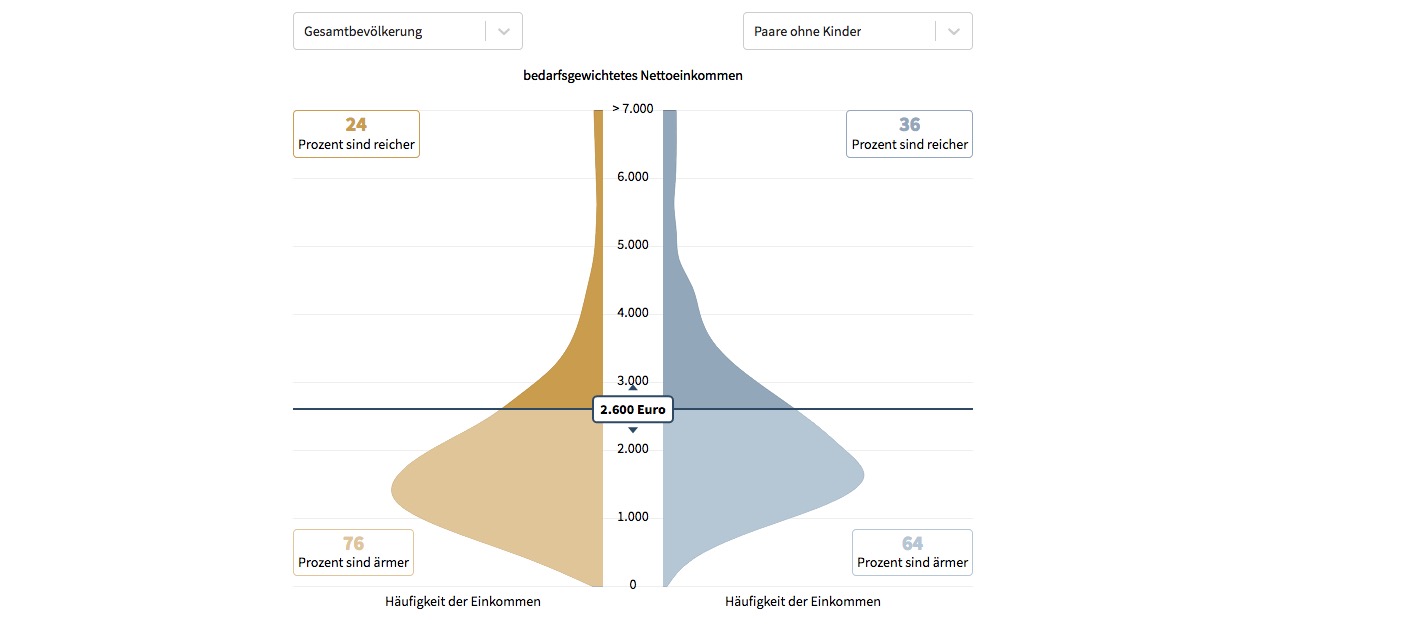
Task: Open the Gesamtbevölkerung dropdown chevron
Action: [504, 31]
